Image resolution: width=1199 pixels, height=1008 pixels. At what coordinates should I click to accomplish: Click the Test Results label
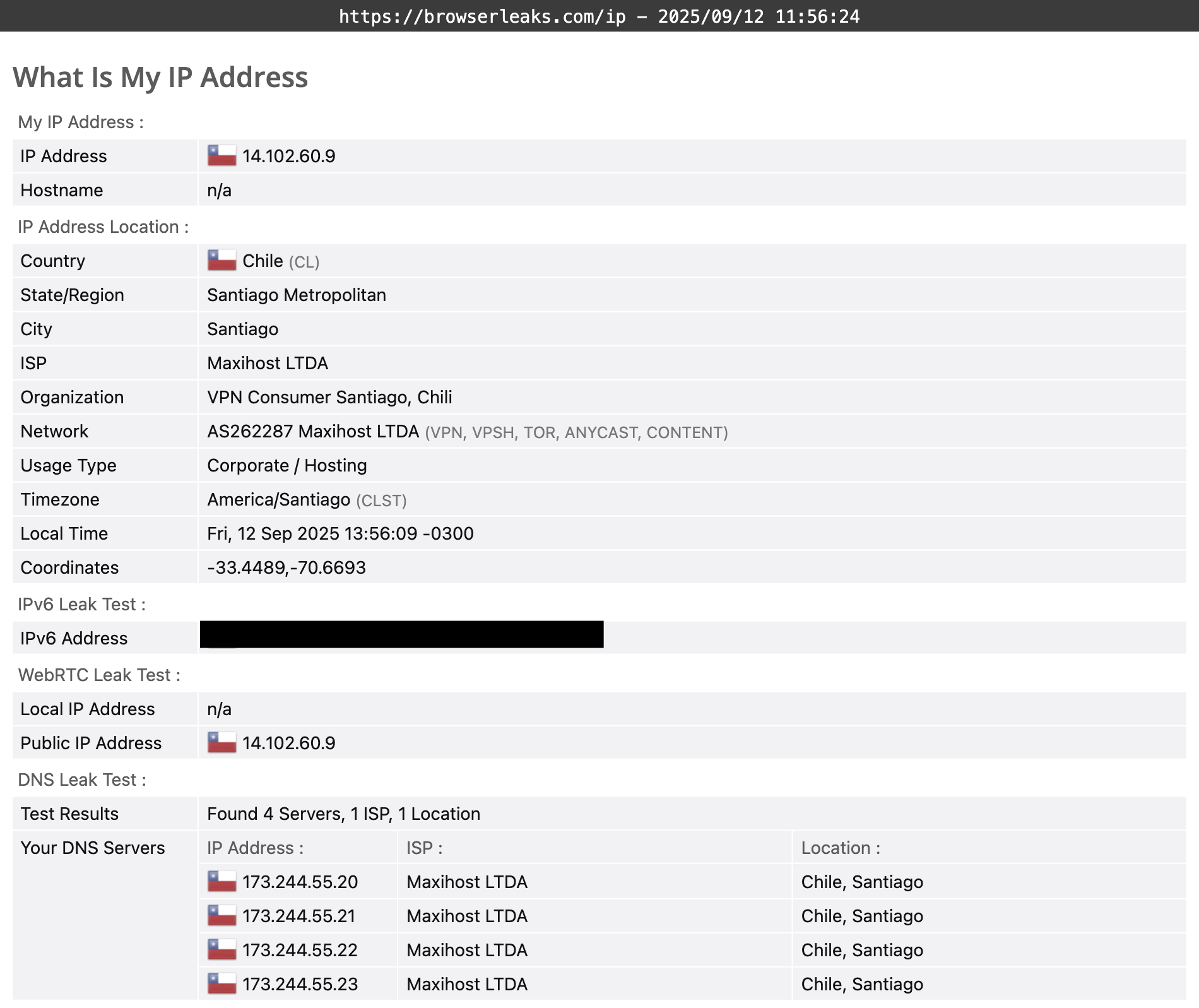[69, 814]
